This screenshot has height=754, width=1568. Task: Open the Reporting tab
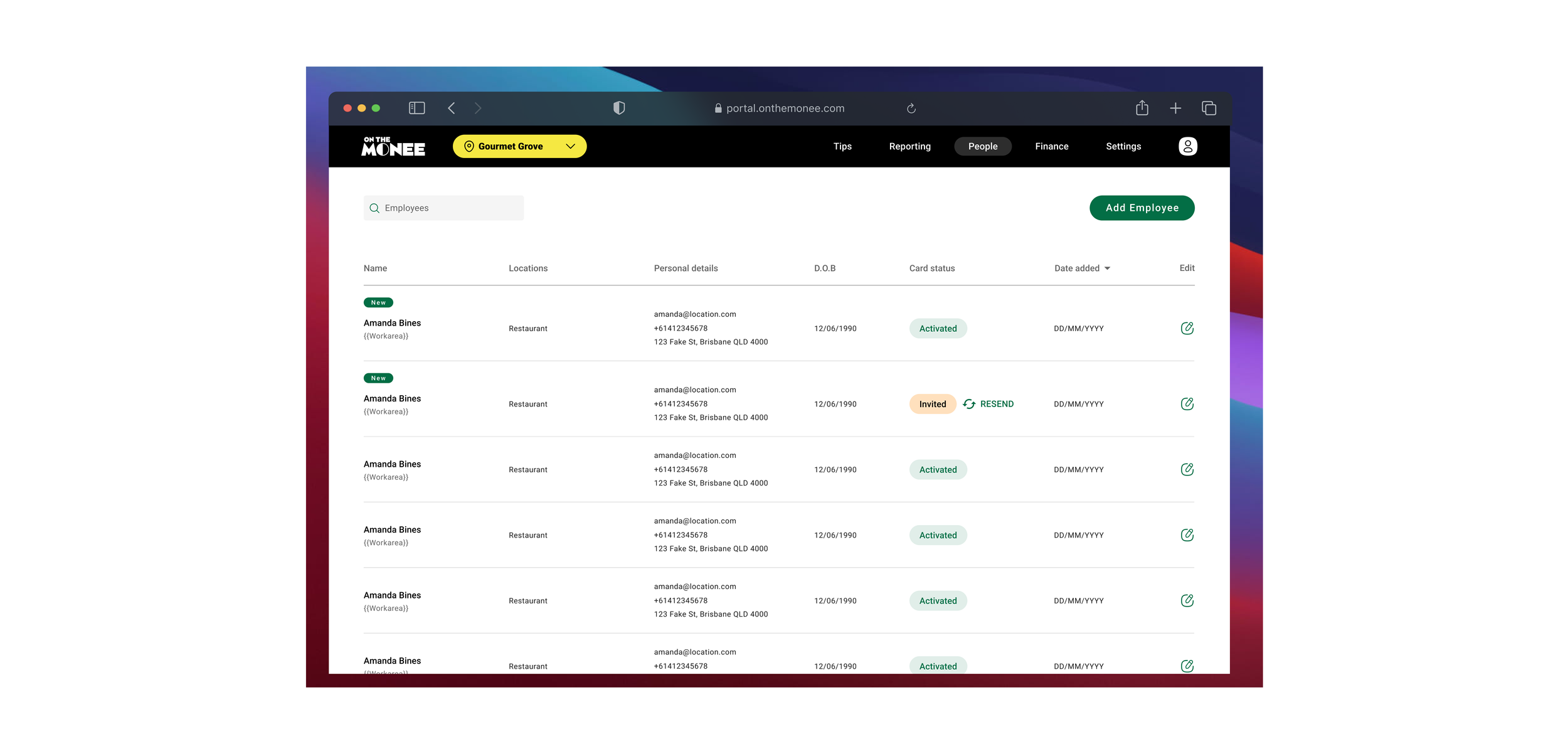(x=909, y=146)
